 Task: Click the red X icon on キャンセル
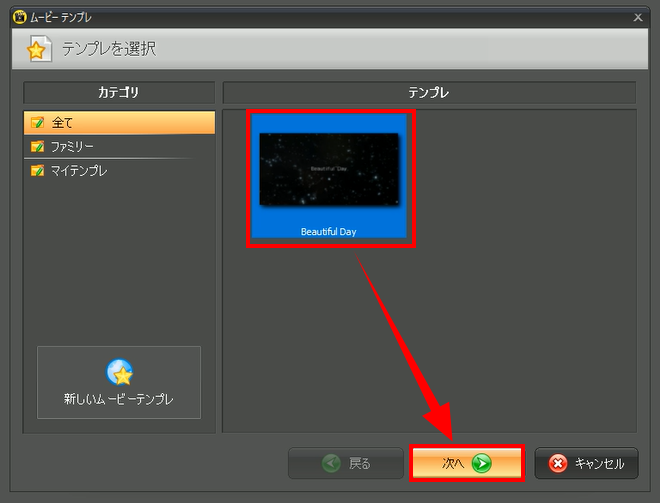point(558,463)
